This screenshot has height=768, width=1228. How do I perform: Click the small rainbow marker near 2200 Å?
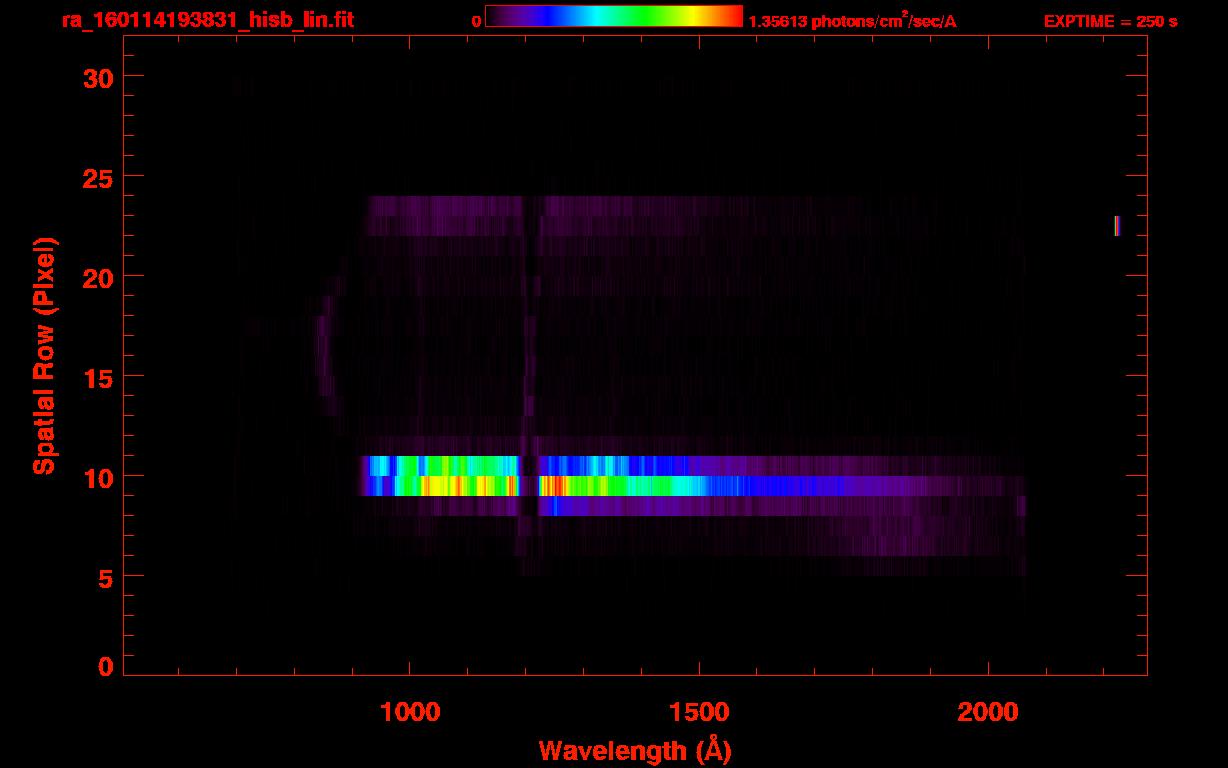pos(1117,226)
